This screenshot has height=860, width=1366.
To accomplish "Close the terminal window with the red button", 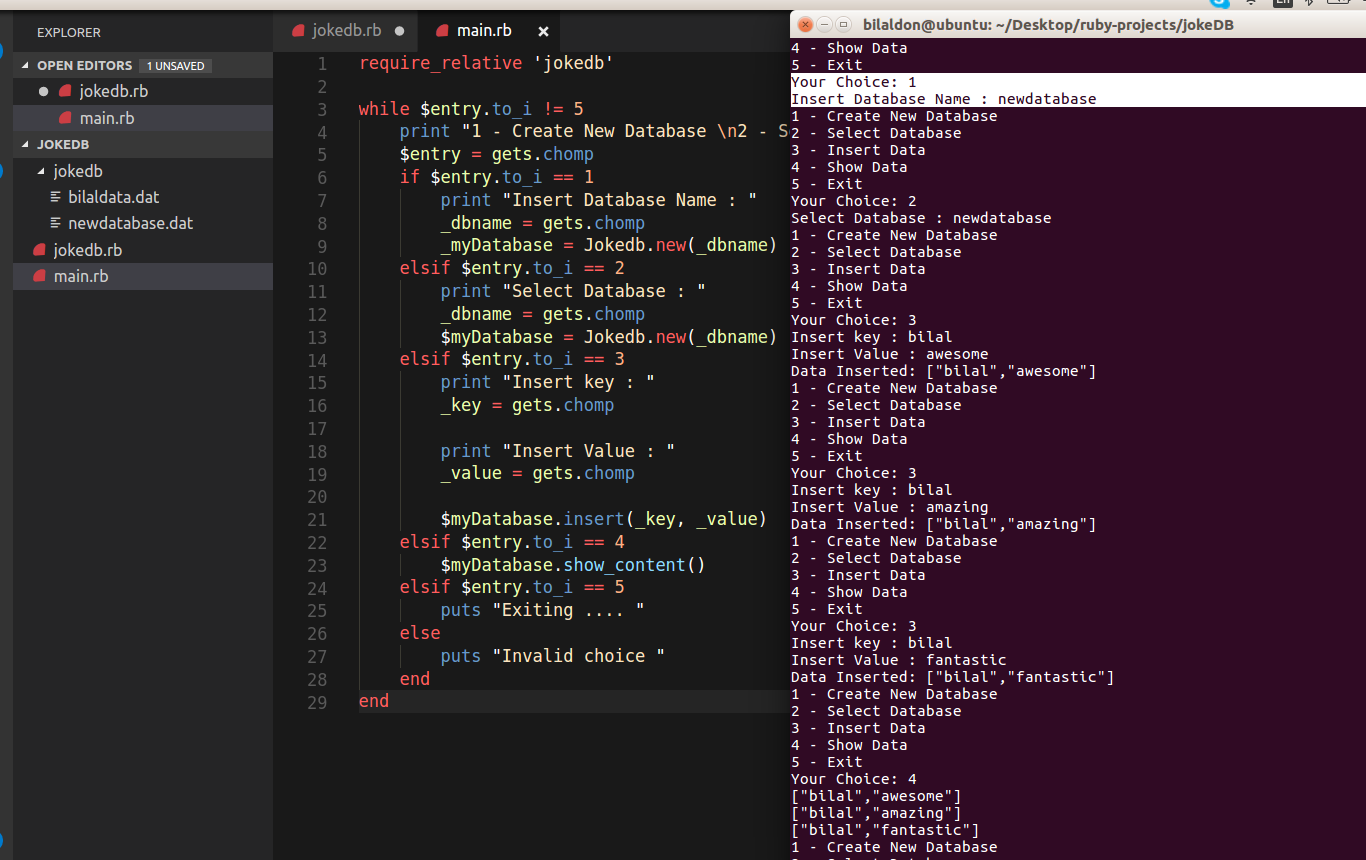I will point(806,24).
